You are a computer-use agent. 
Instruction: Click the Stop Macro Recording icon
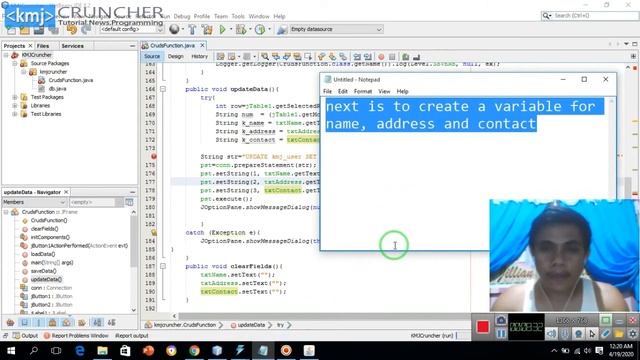point(392,57)
